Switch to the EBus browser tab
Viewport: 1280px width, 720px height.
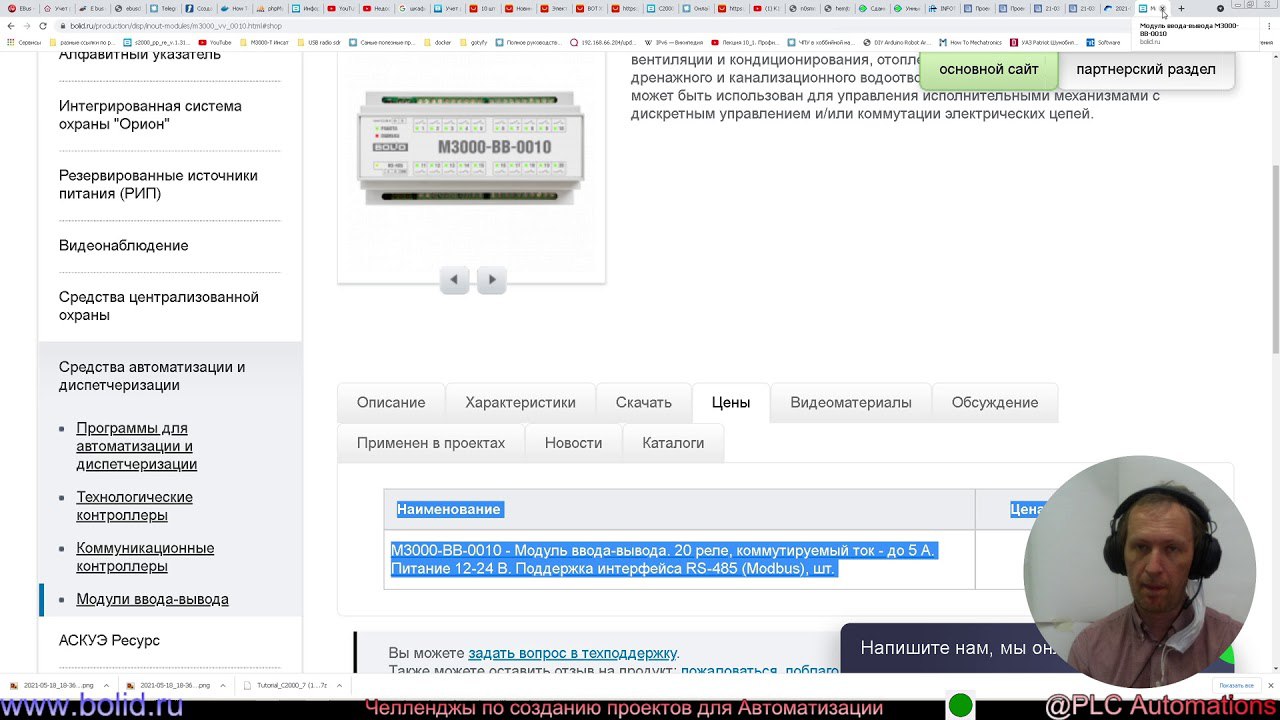21,8
